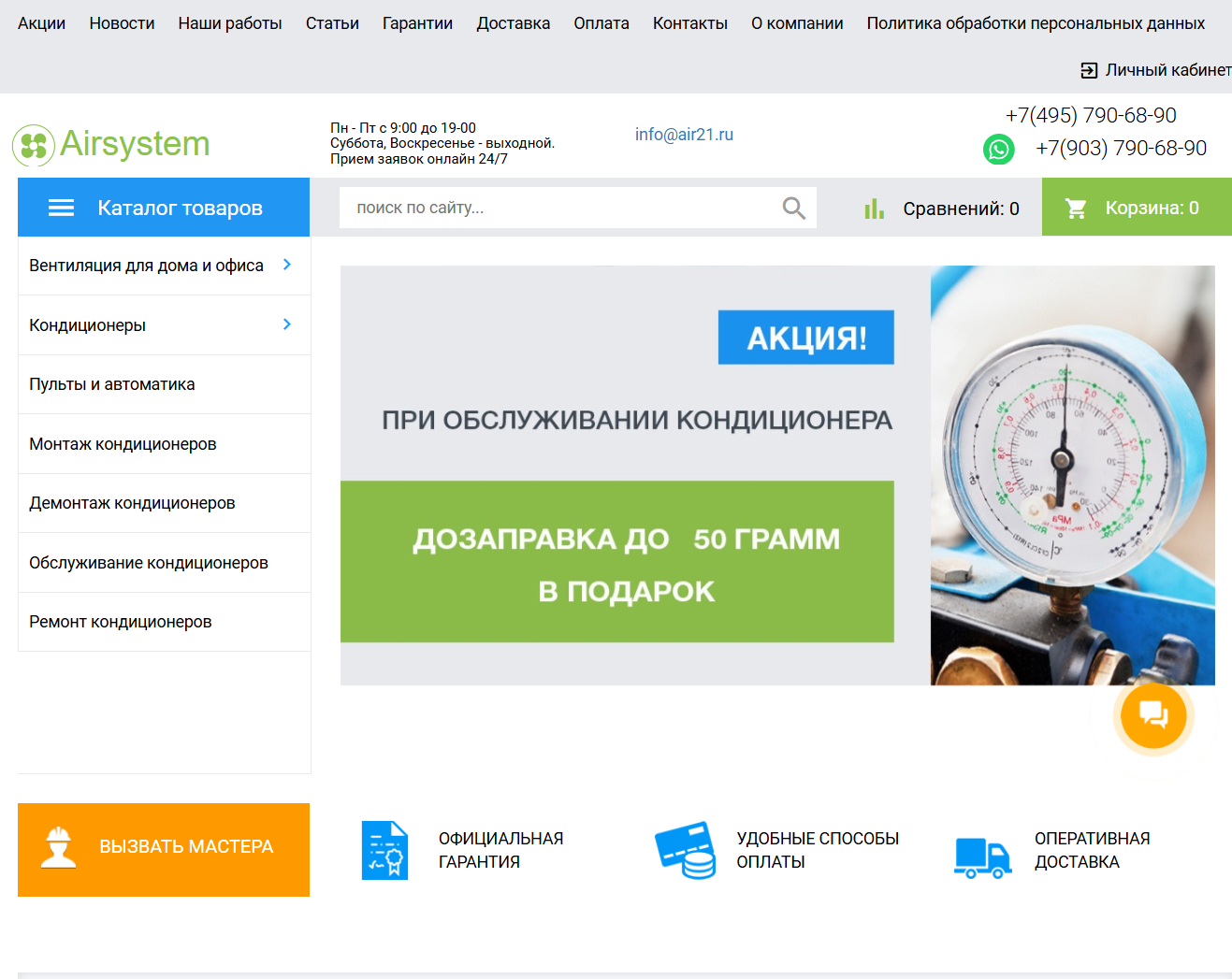
Task: Open the Каталог товаров hamburger menu
Action: [x=60, y=207]
